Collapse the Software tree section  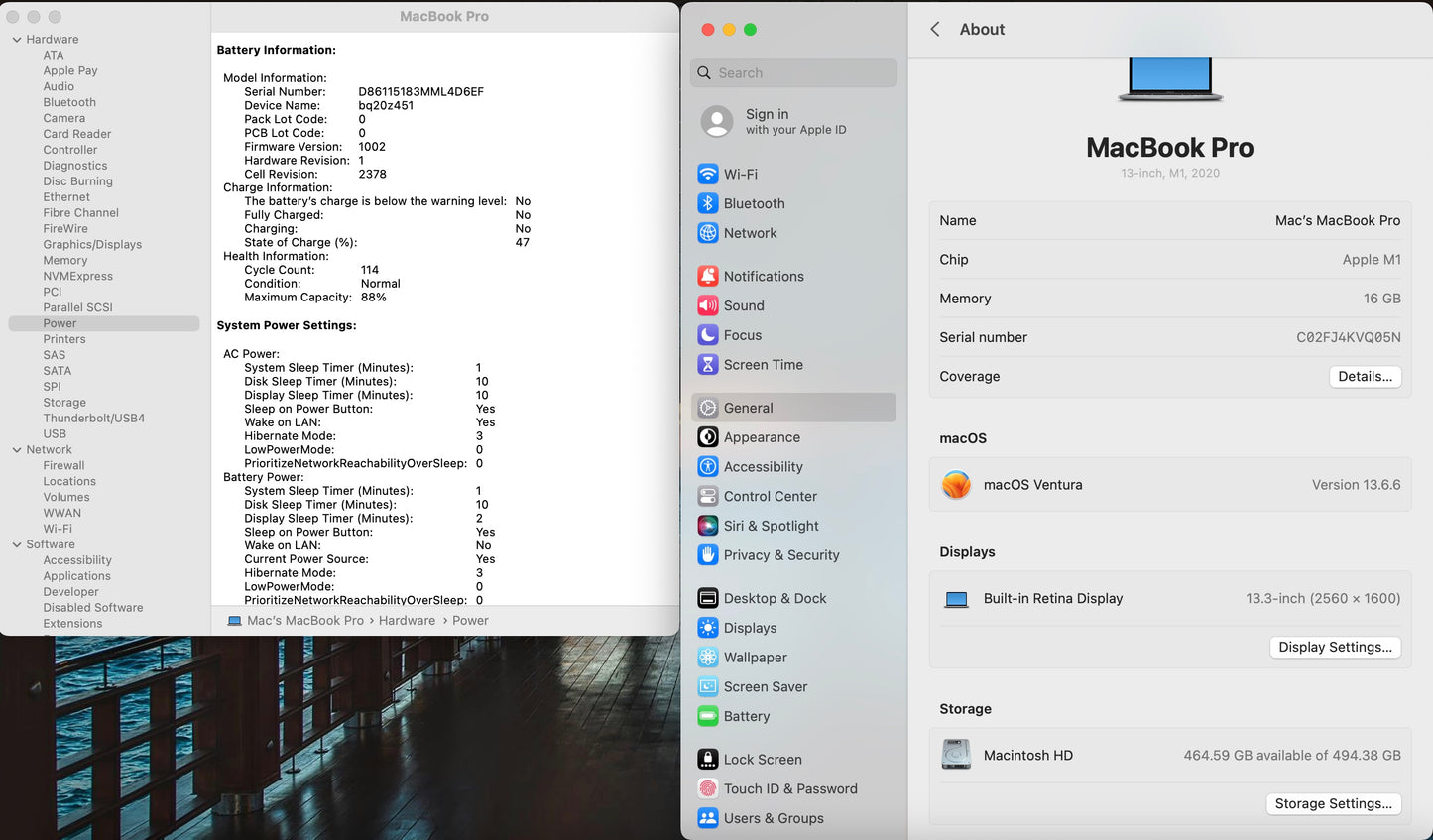tap(17, 544)
